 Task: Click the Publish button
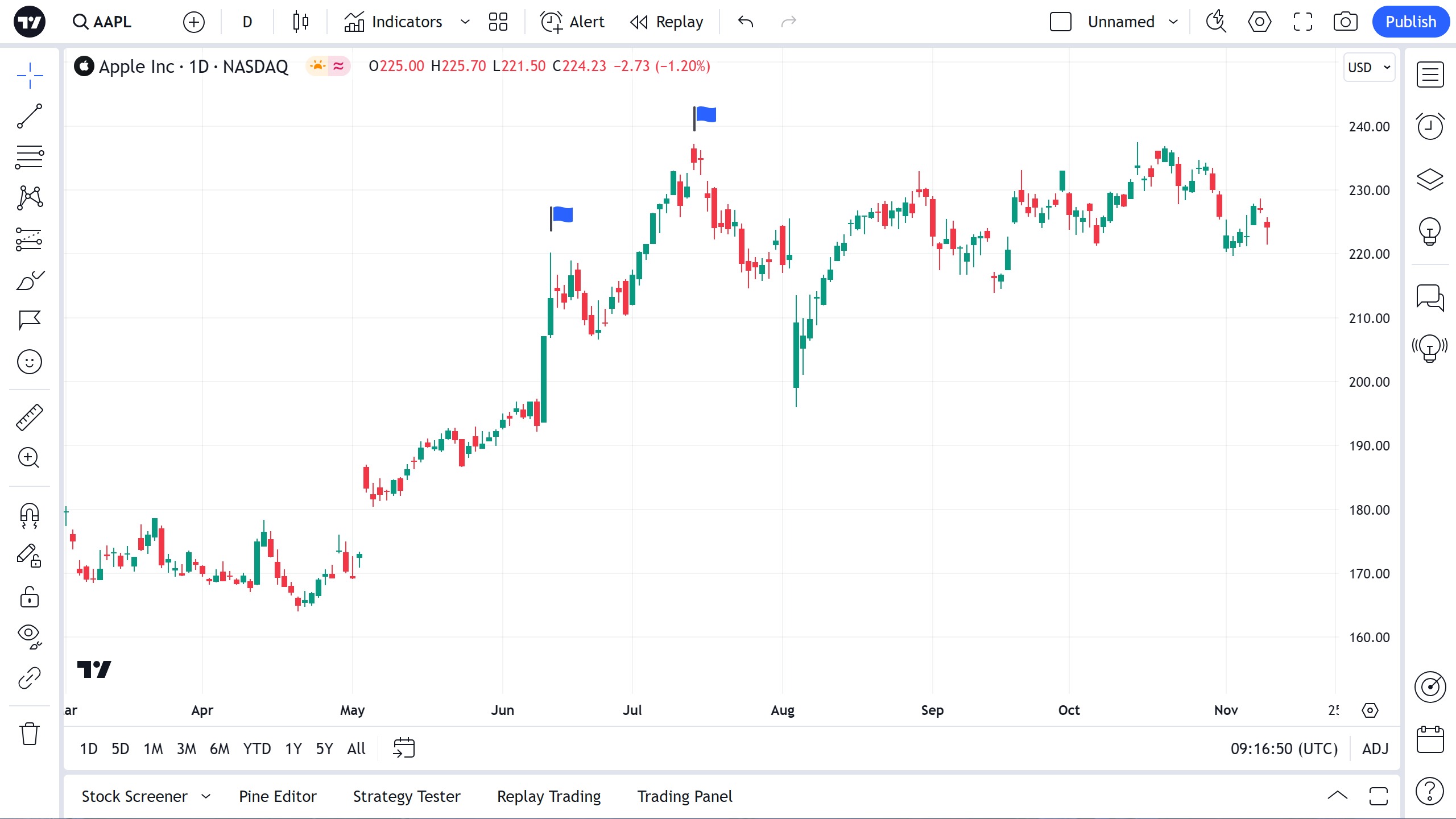tap(1410, 22)
